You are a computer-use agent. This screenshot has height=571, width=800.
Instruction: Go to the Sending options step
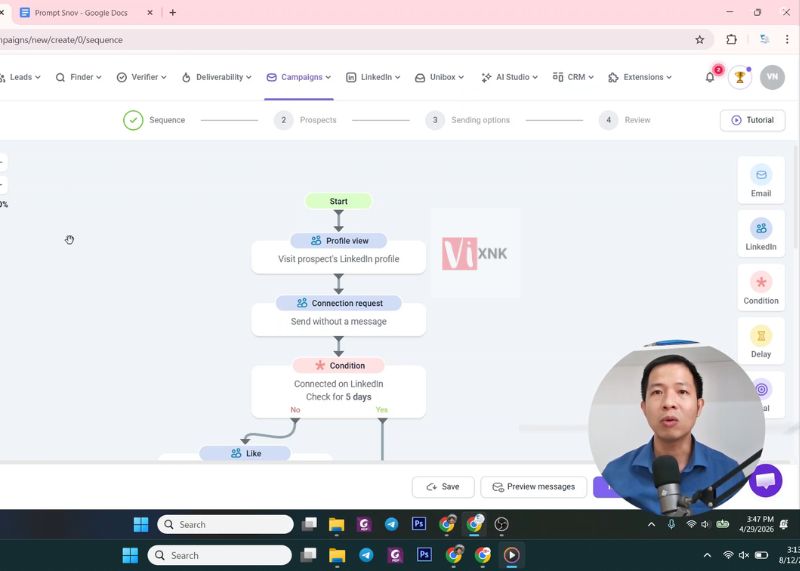[x=468, y=120]
